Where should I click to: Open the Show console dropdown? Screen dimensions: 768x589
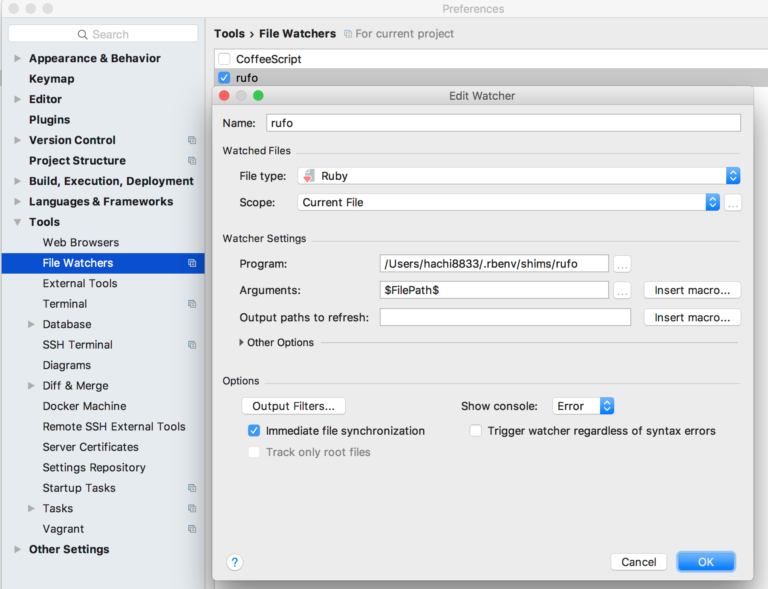coord(584,406)
